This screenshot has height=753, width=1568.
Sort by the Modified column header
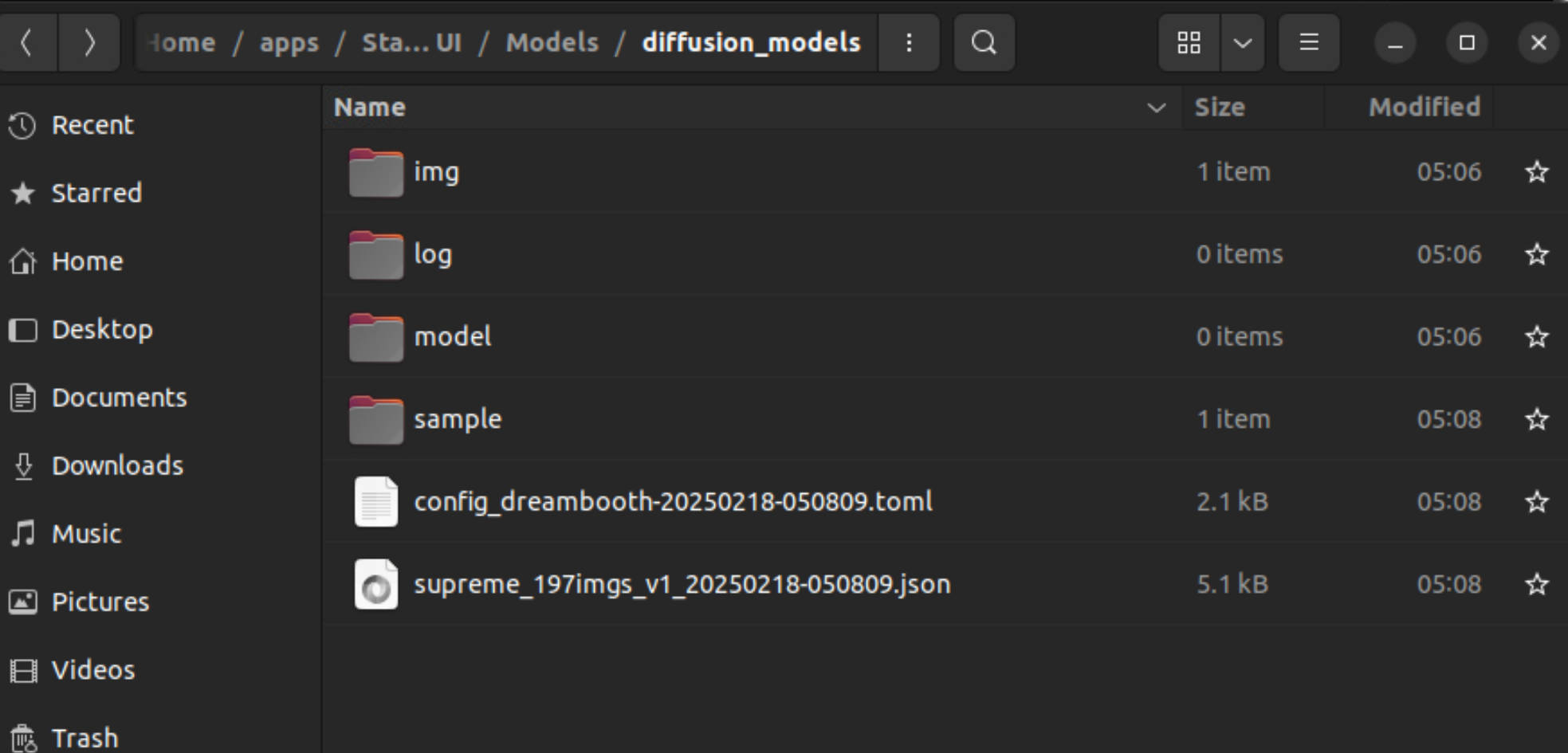pyautogui.click(x=1425, y=107)
